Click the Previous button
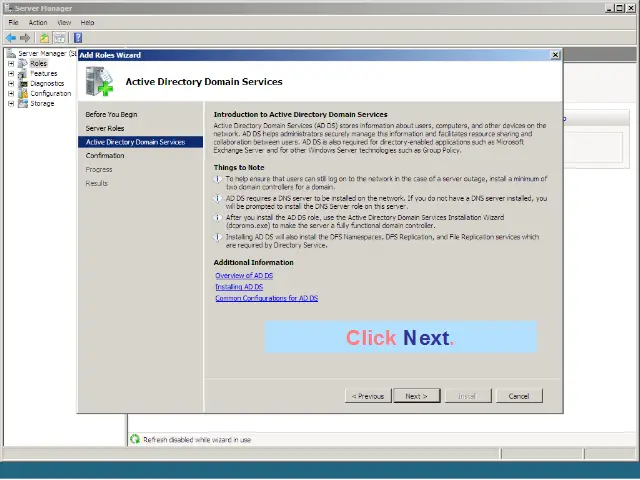 click(368, 396)
